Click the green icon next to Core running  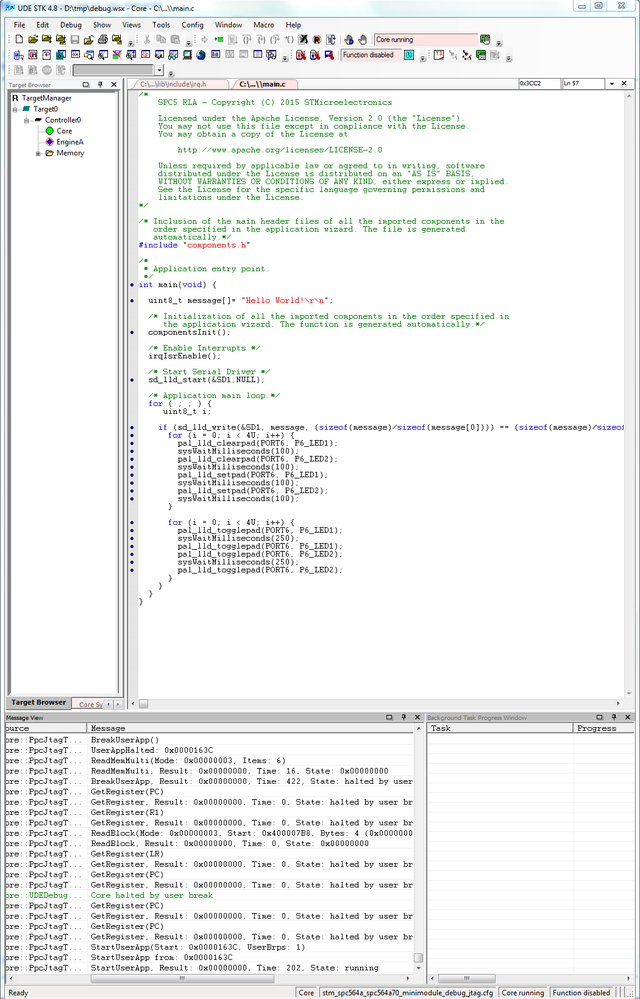click(485, 40)
